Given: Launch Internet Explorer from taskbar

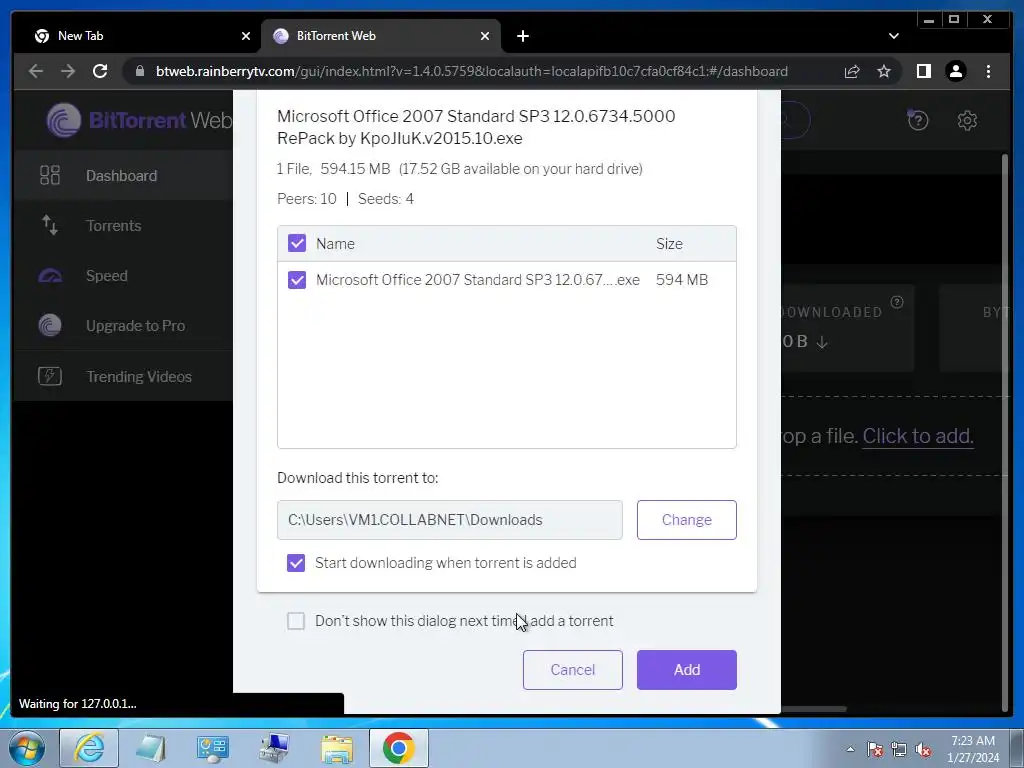Looking at the screenshot, I should pyautogui.click(x=89, y=748).
